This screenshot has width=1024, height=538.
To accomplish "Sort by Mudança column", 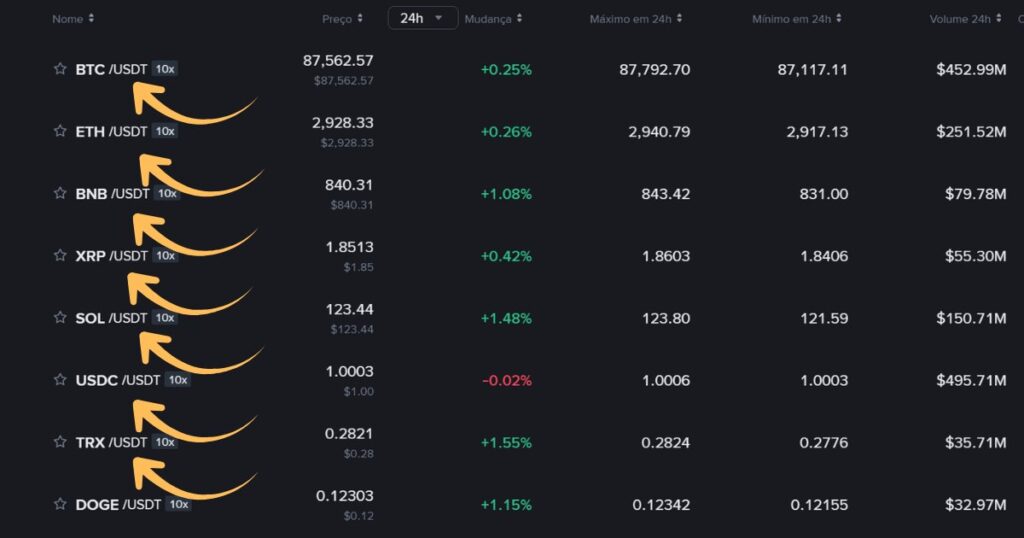I will tap(493, 19).
